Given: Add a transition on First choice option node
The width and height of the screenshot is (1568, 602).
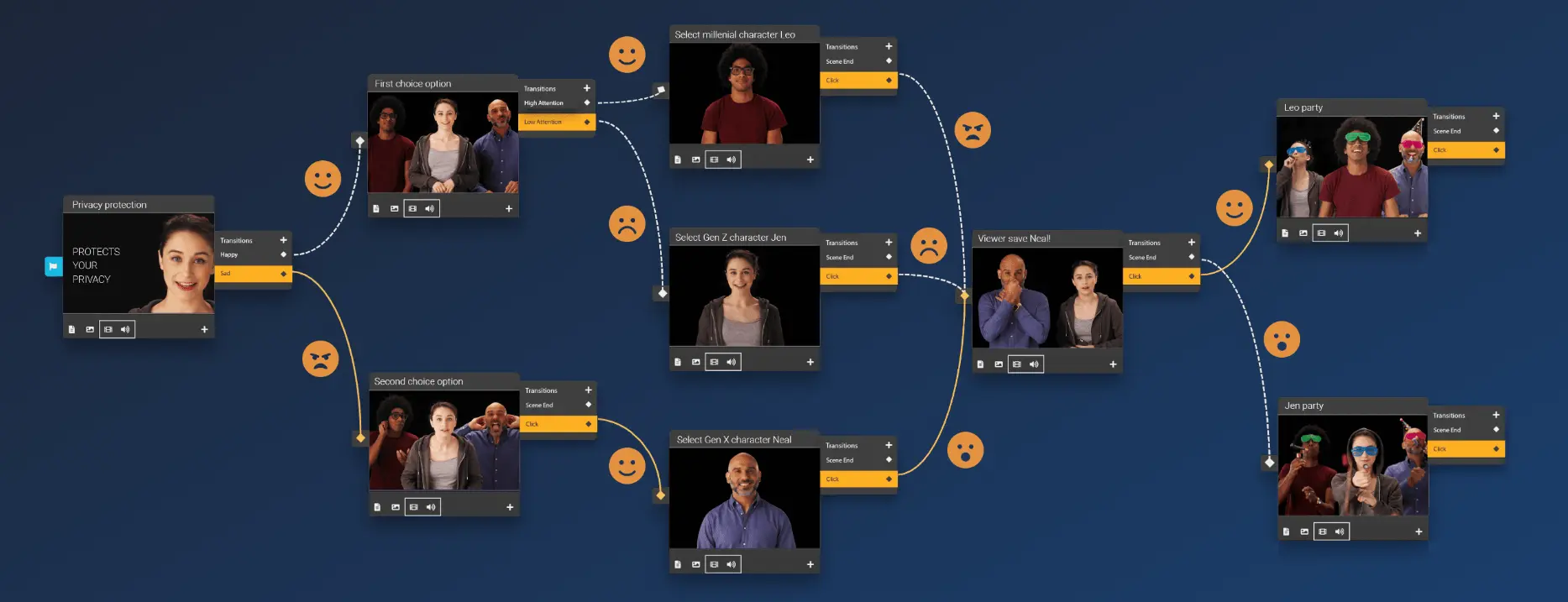Looking at the screenshot, I should click(x=587, y=88).
